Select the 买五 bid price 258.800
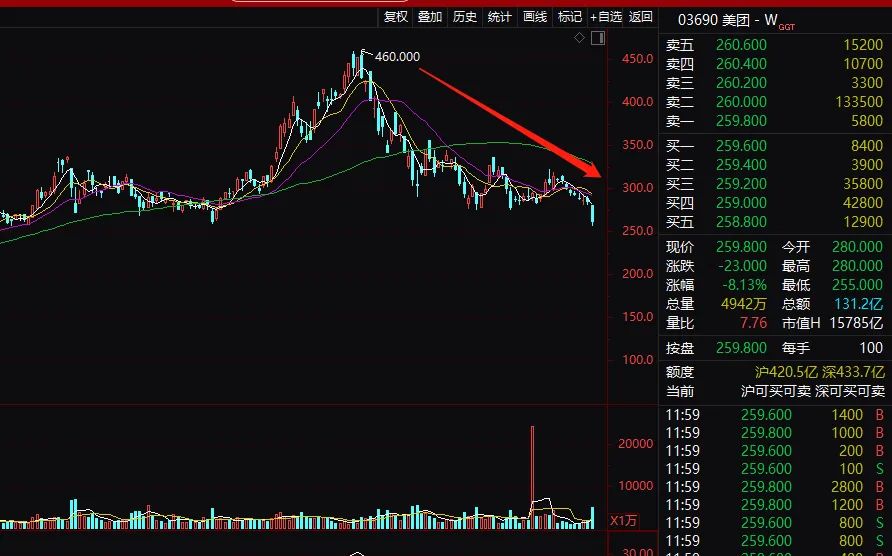The image size is (892, 556). pos(741,222)
